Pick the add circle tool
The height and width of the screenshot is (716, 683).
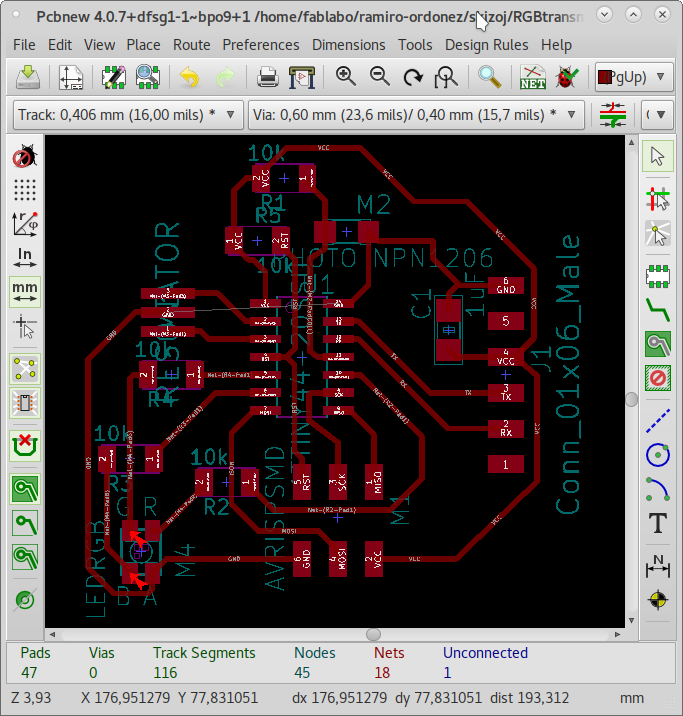coord(657,455)
